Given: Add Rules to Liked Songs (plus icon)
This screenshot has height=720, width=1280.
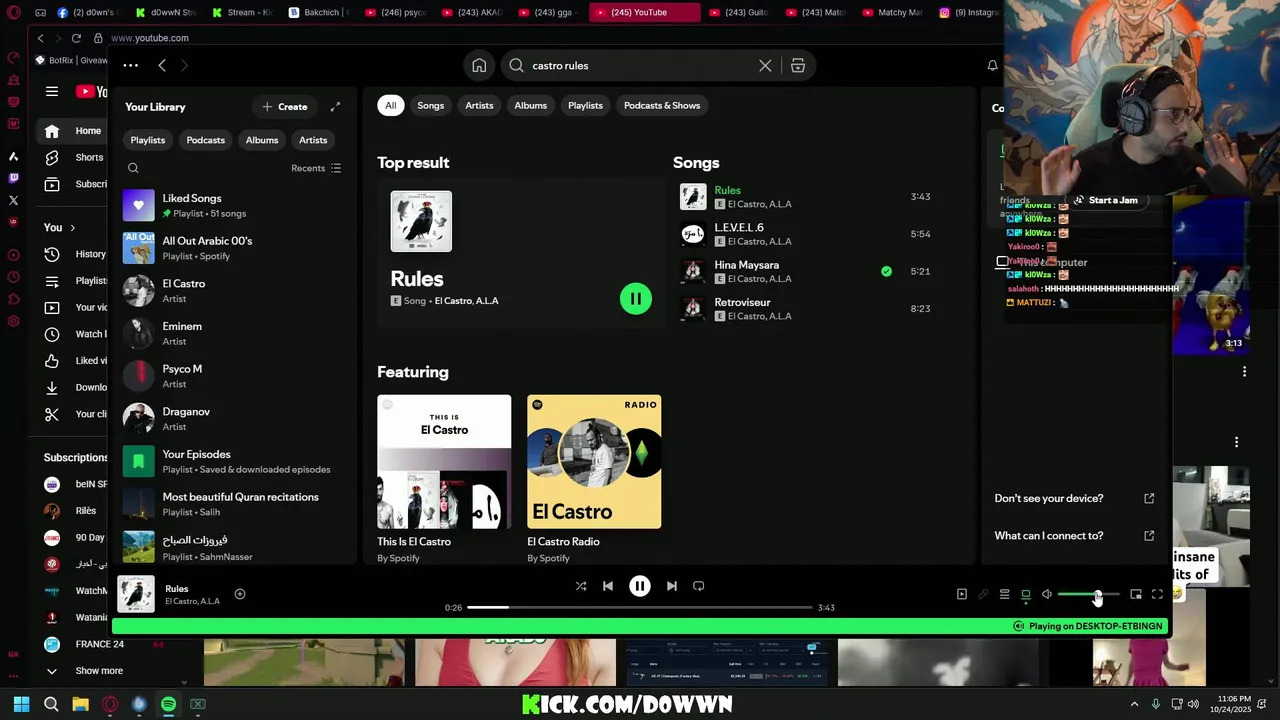Looking at the screenshot, I should (240, 594).
